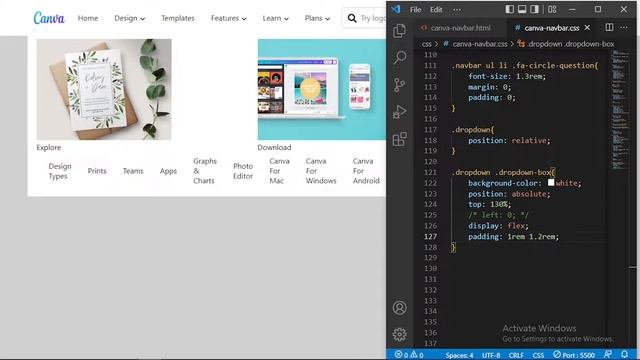This screenshot has height=360, width=640.
Task: Toggle the bottom panel layout
Action: pyautogui.click(x=522, y=9)
